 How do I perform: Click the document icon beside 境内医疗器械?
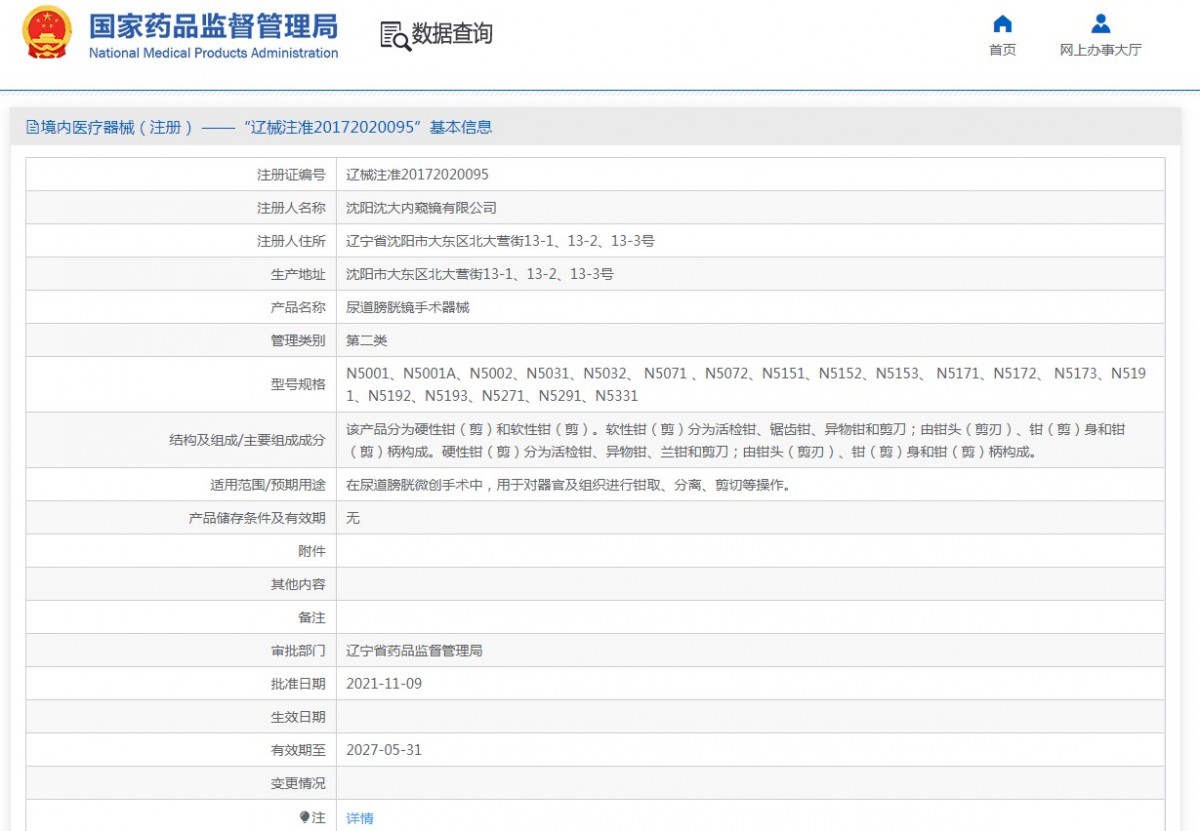(x=33, y=127)
